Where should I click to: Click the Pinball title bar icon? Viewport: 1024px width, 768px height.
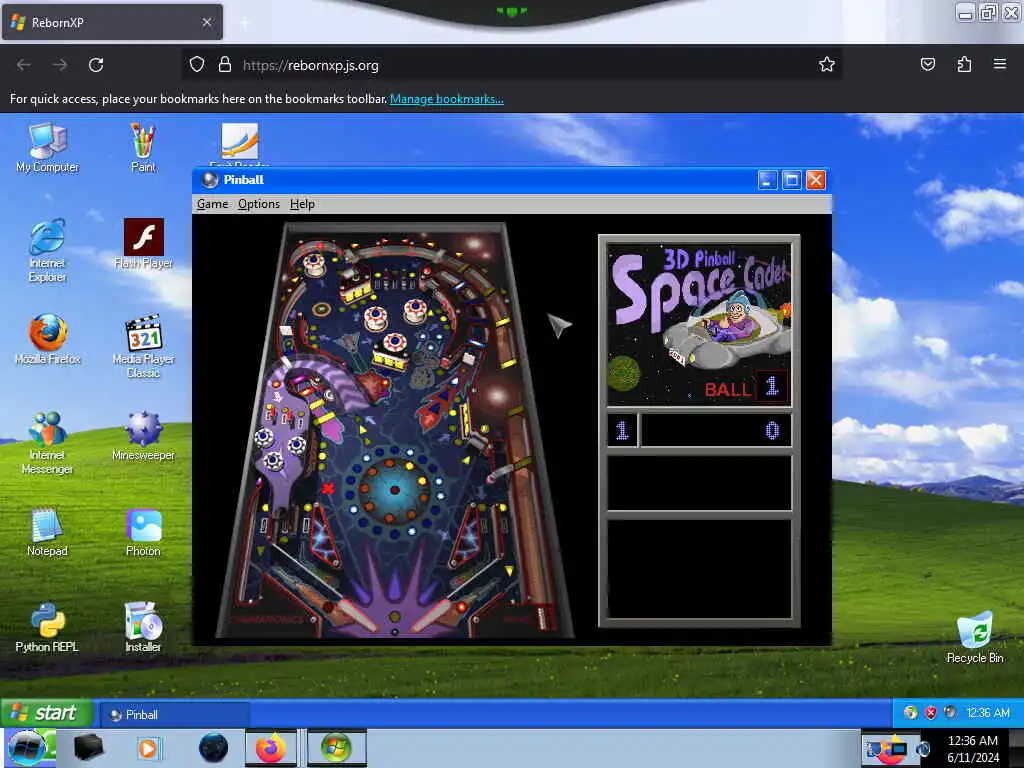tap(210, 180)
